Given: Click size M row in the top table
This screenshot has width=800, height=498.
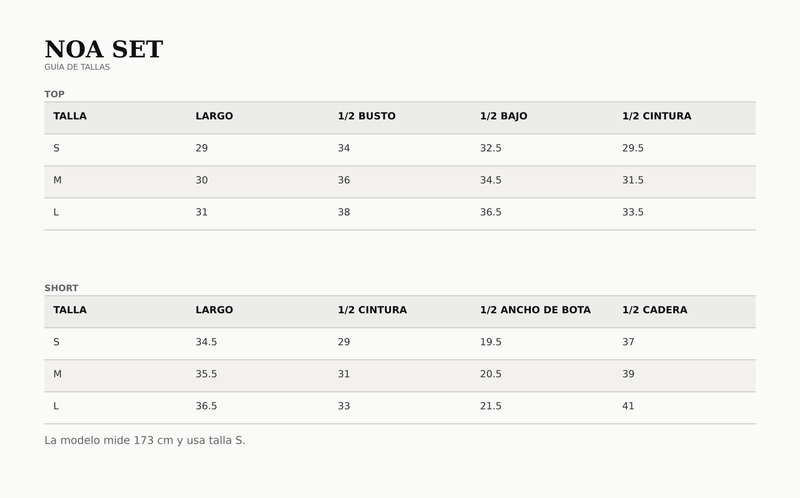Looking at the screenshot, I should [400, 182].
